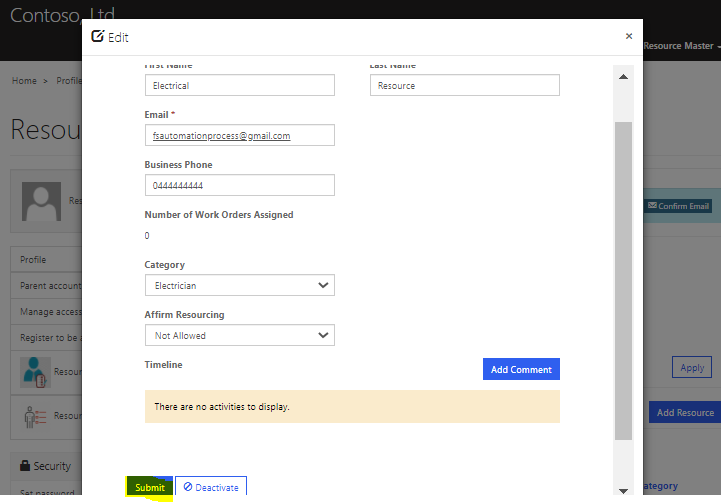Select the Parent account sidebar item

click(x=46, y=286)
